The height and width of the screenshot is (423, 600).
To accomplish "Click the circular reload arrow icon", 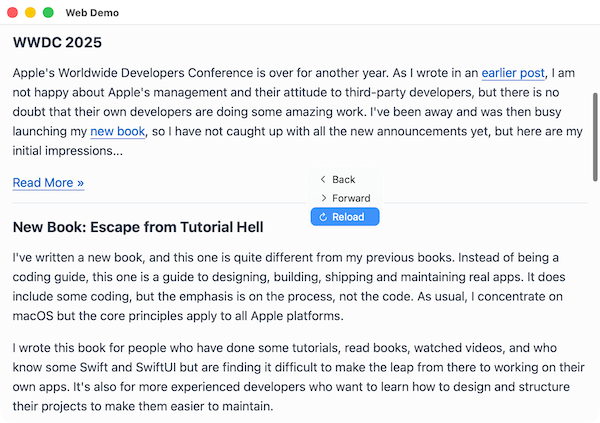I will (x=323, y=217).
